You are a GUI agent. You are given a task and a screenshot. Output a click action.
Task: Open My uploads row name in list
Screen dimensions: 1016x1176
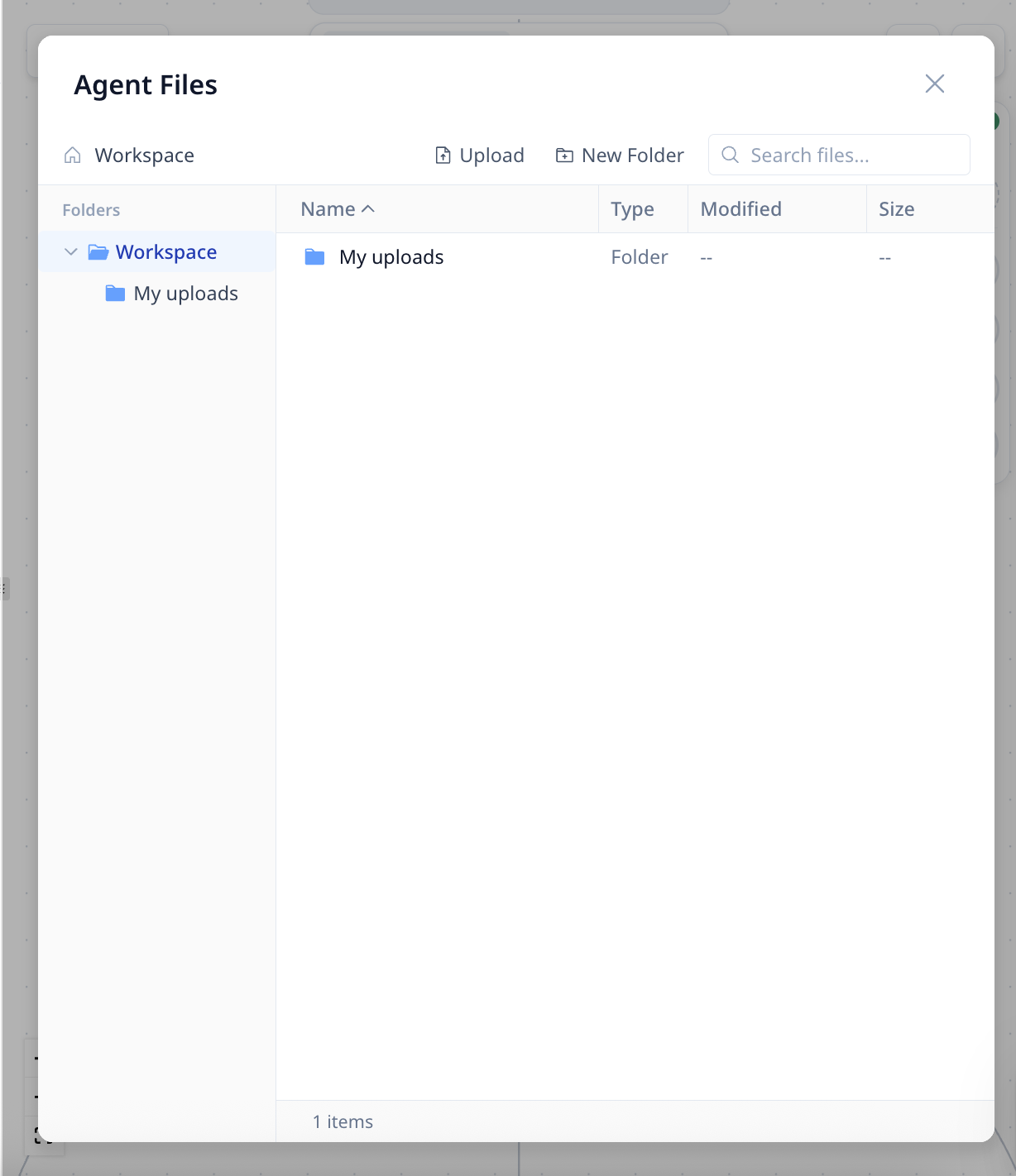coord(391,257)
